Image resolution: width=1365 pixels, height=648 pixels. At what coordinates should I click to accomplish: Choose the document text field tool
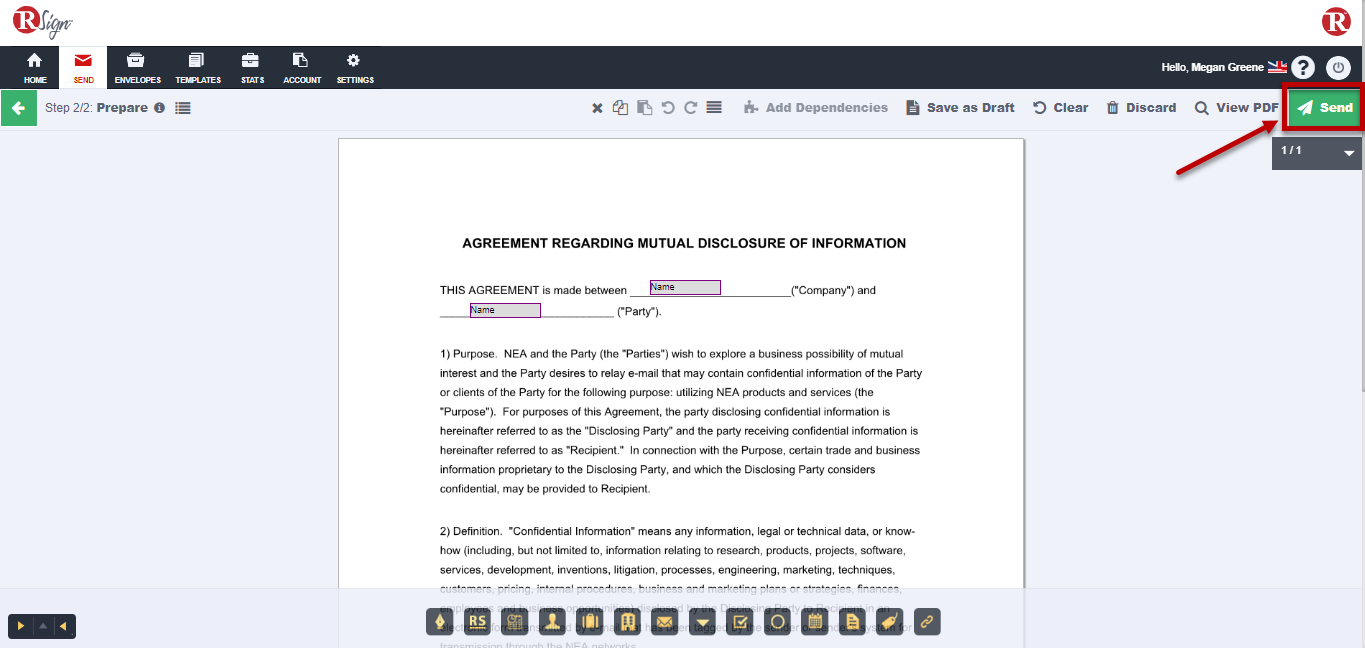[852, 622]
